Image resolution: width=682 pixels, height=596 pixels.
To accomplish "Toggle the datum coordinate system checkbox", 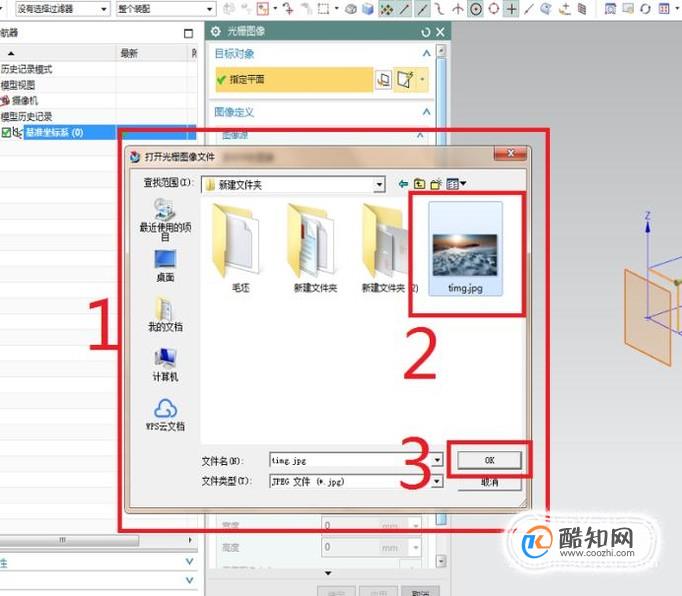I will (x=6, y=132).
